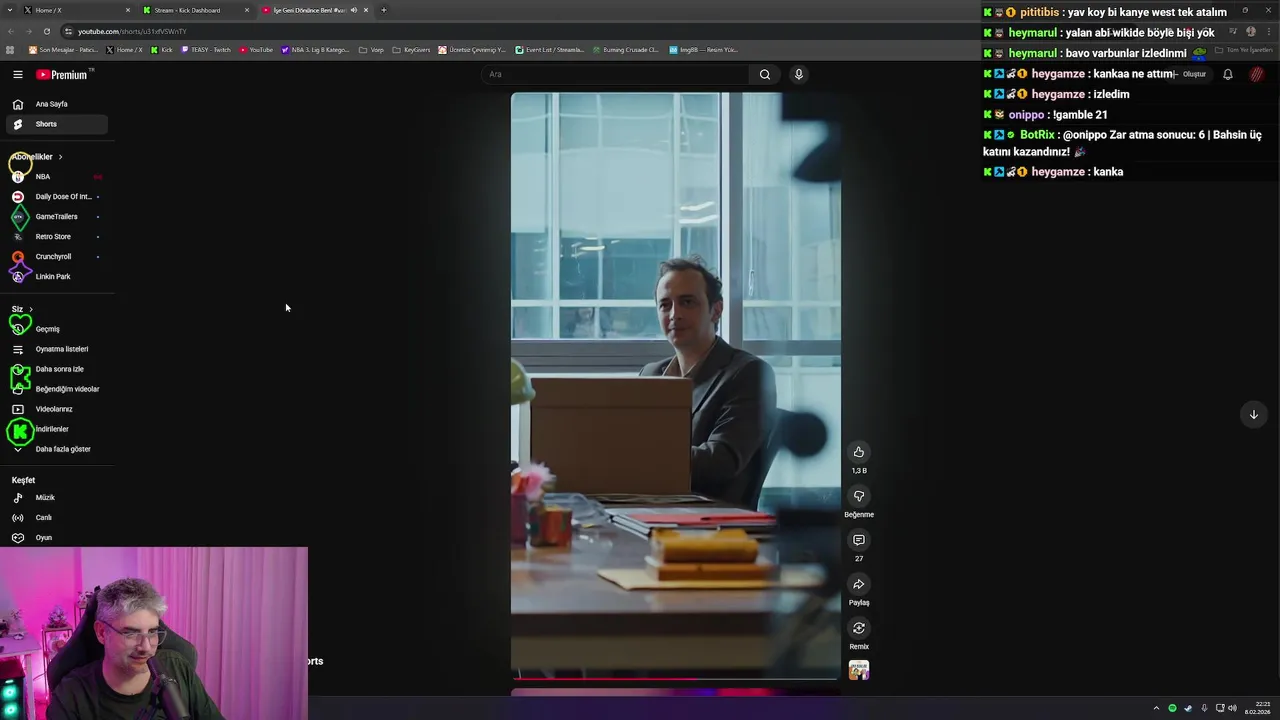Open Daha sonra izle list

pyautogui.click(x=56, y=369)
